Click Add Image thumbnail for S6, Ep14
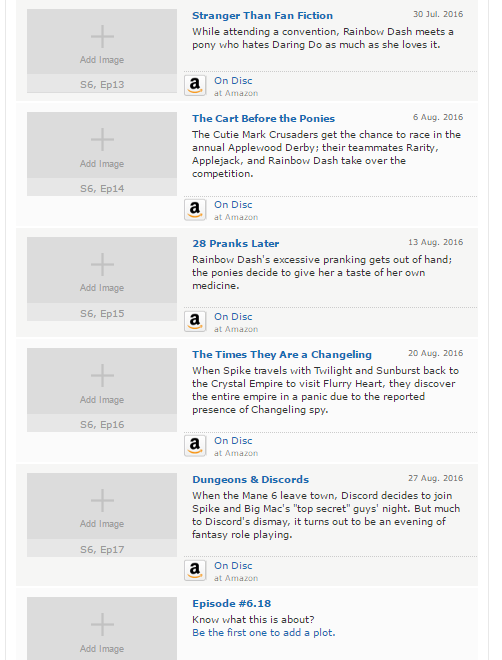This screenshot has height=660, width=502. tap(102, 145)
